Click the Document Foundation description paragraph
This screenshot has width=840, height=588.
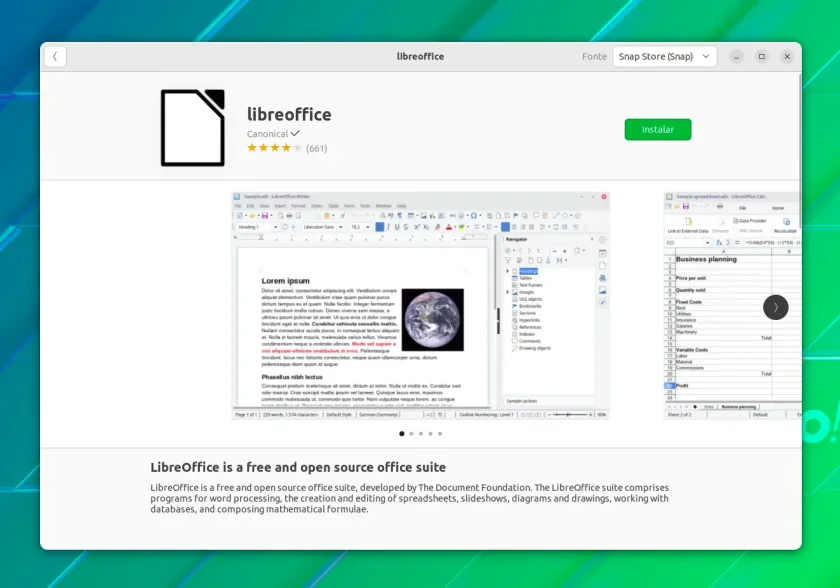tap(410, 498)
